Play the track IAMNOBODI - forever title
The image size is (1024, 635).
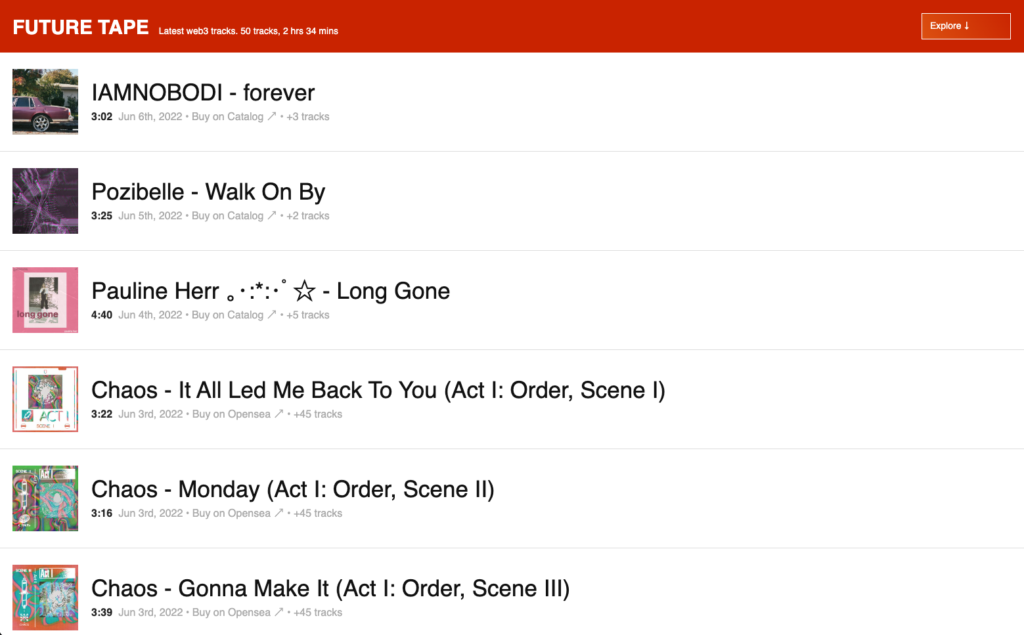(x=203, y=93)
